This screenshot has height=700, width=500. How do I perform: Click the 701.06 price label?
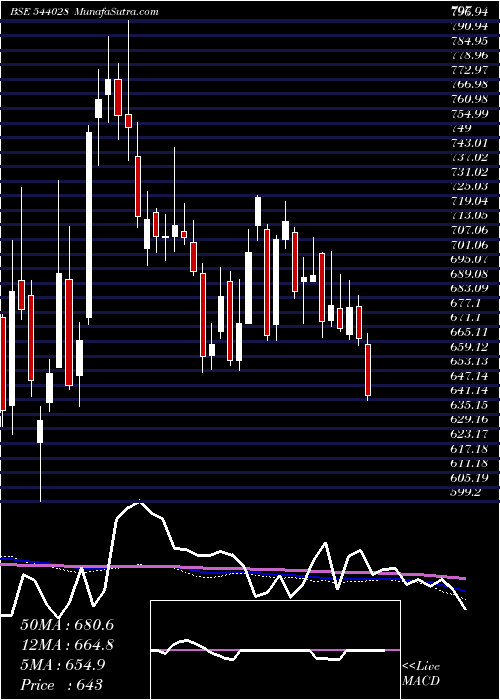pos(472,245)
